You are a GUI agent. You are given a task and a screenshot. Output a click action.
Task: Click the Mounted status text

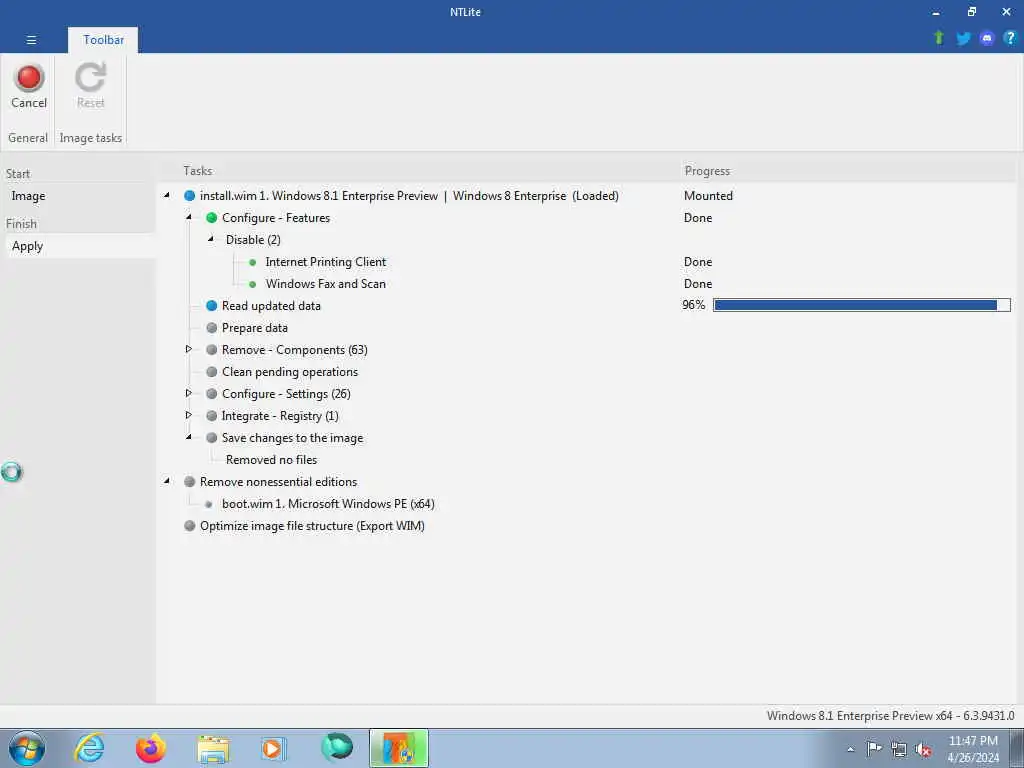pyautogui.click(x=708, y=196)
